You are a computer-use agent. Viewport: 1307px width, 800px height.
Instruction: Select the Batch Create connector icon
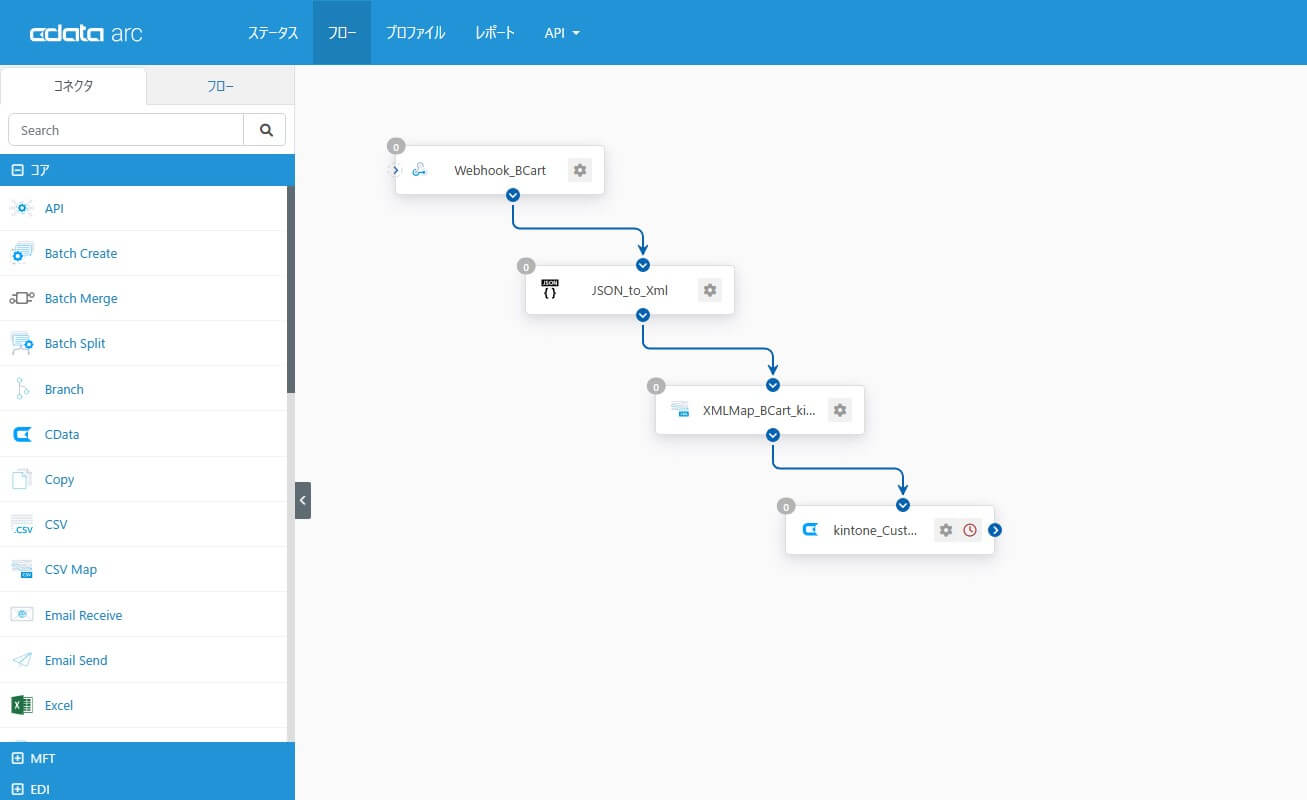[x=21, y=254]
